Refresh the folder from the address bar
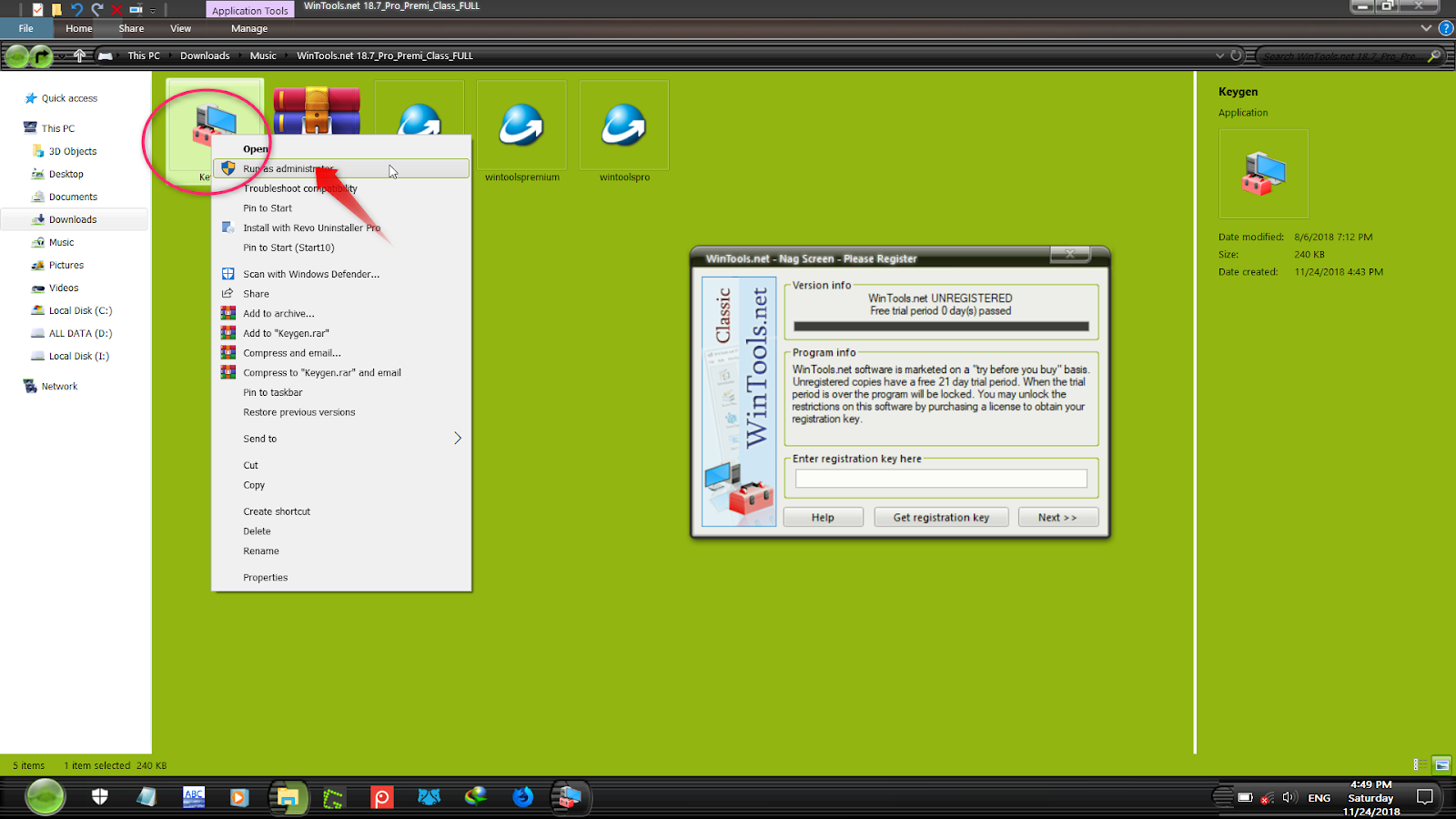 pos(1236,56)
